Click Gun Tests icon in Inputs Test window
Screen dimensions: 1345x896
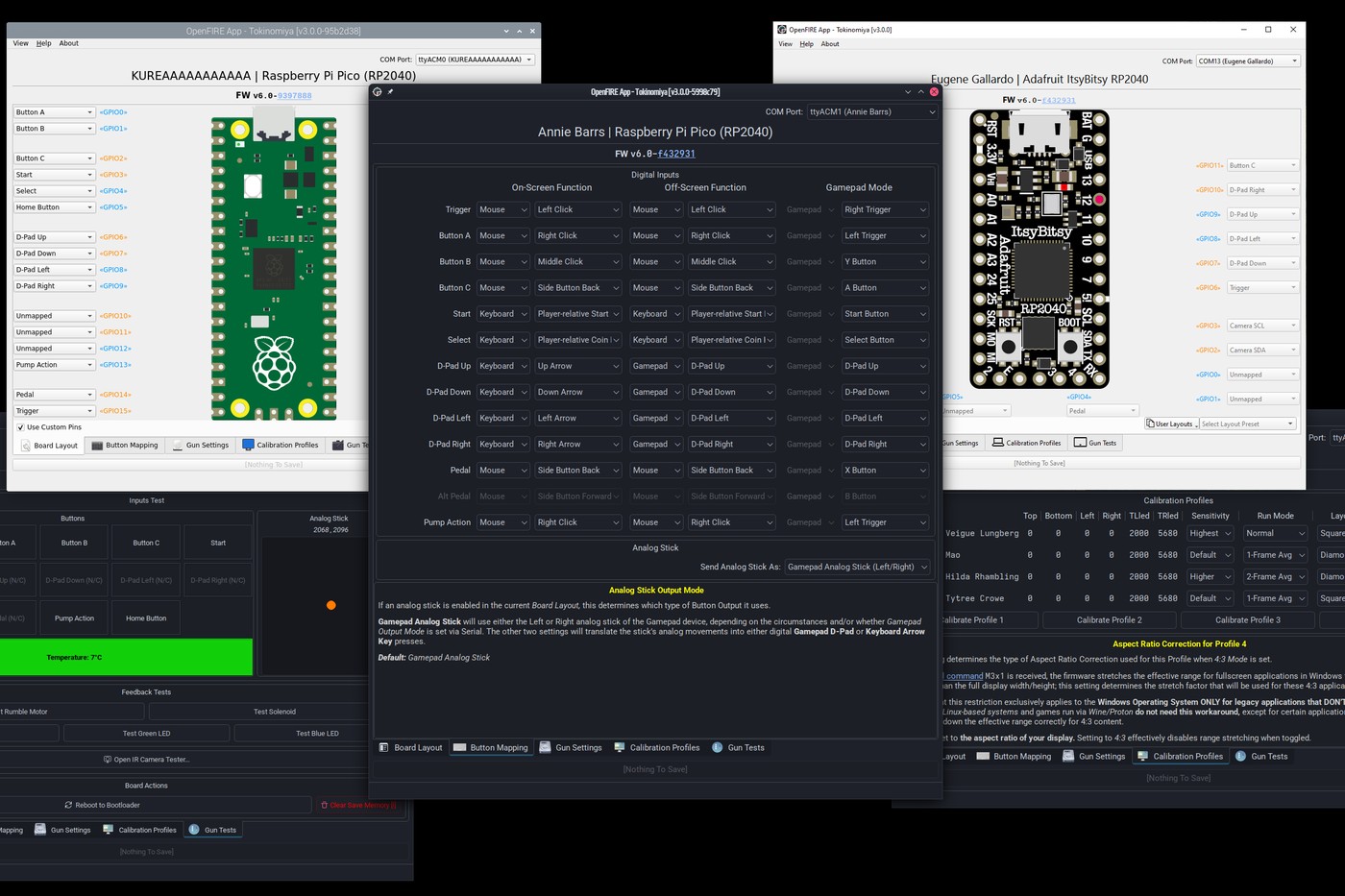[x=194, y=829]
